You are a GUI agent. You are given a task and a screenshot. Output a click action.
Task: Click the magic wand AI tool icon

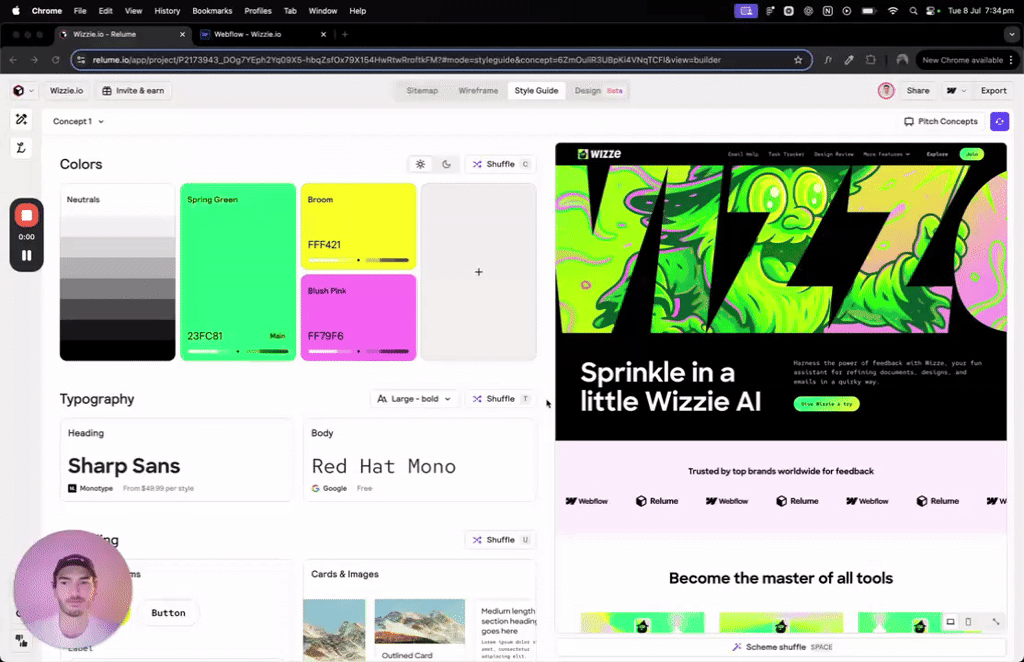[22, 119]
